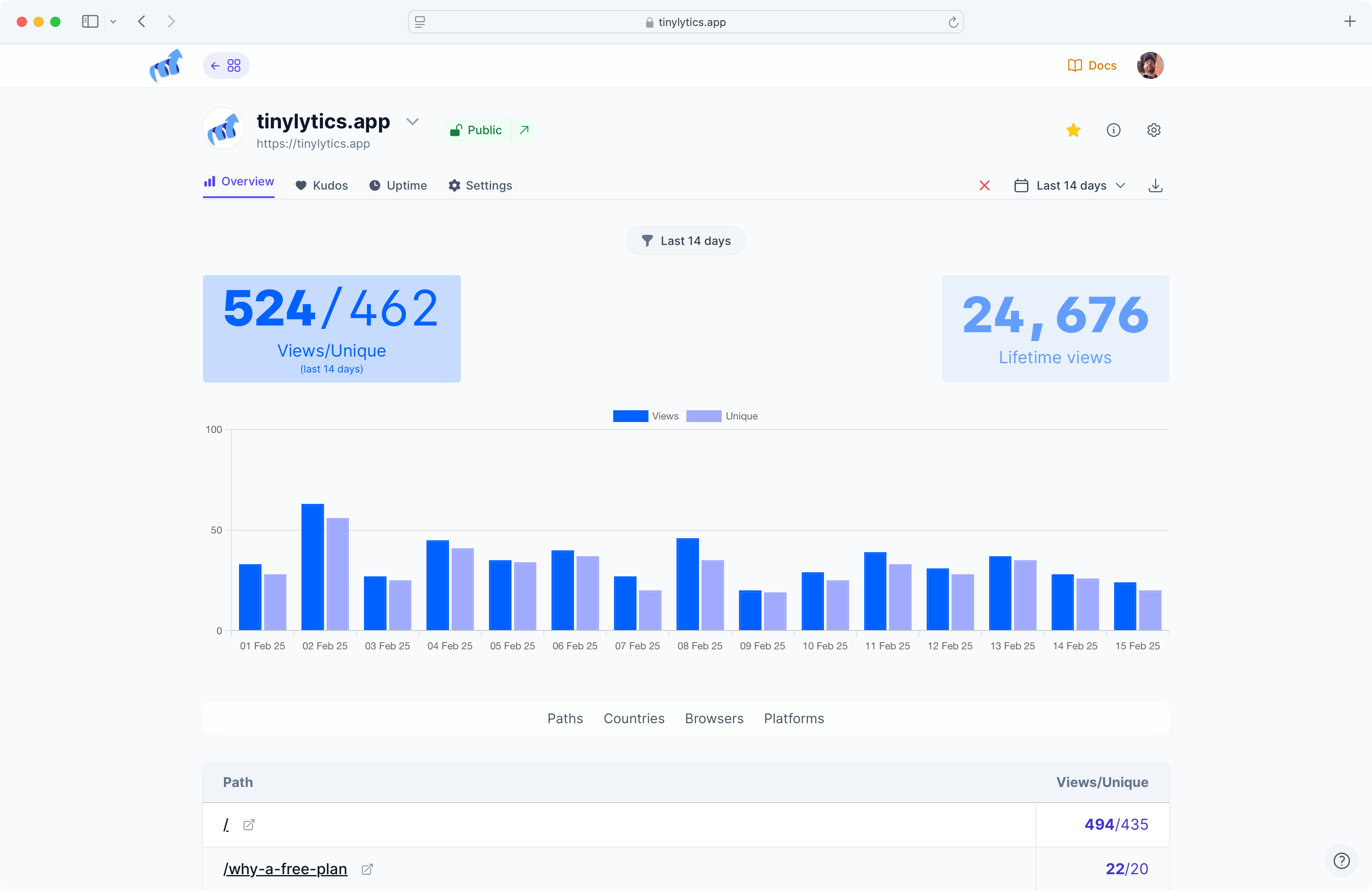Toggle the browser sidebar
The width and height of the screenshot is (1372, 891).
(91, 22)
